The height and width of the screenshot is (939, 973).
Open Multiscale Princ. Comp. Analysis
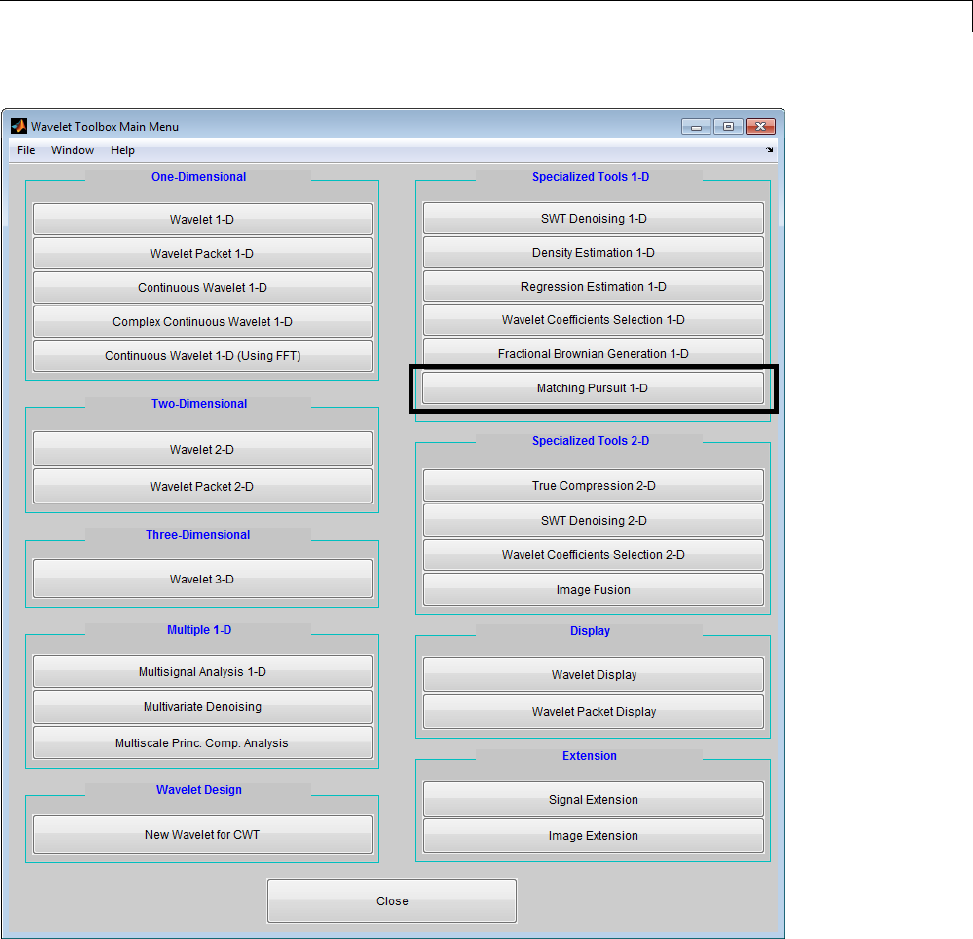click(202, 742)
